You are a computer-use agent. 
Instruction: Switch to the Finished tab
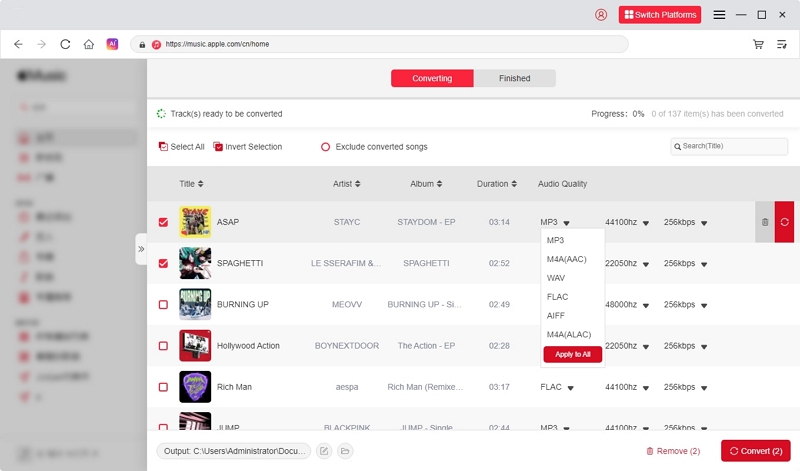(x=514, y=78)
